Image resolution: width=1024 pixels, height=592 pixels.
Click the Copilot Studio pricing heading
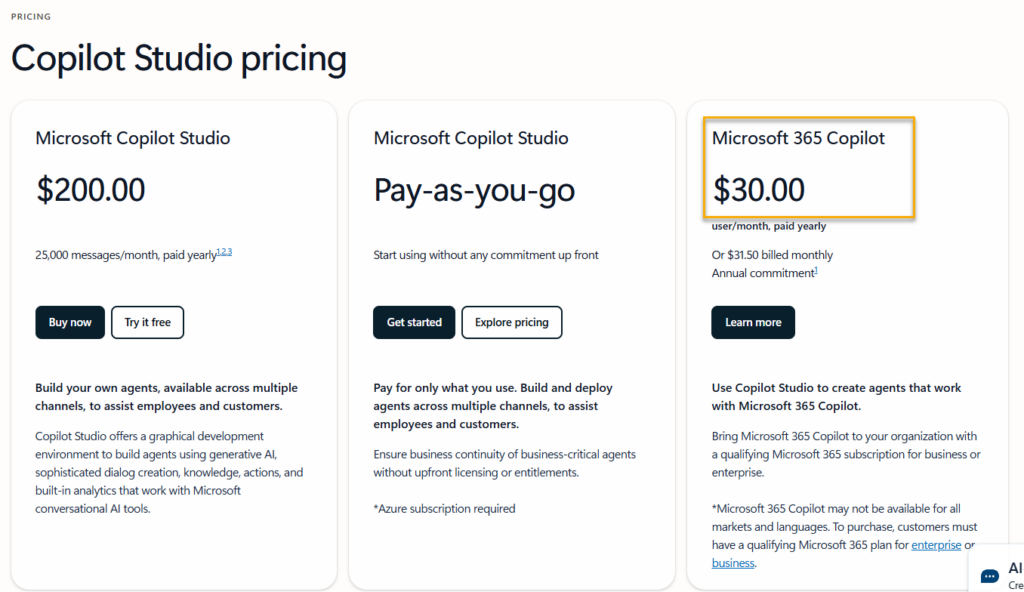pyautogui.click(x=179, y=59)
